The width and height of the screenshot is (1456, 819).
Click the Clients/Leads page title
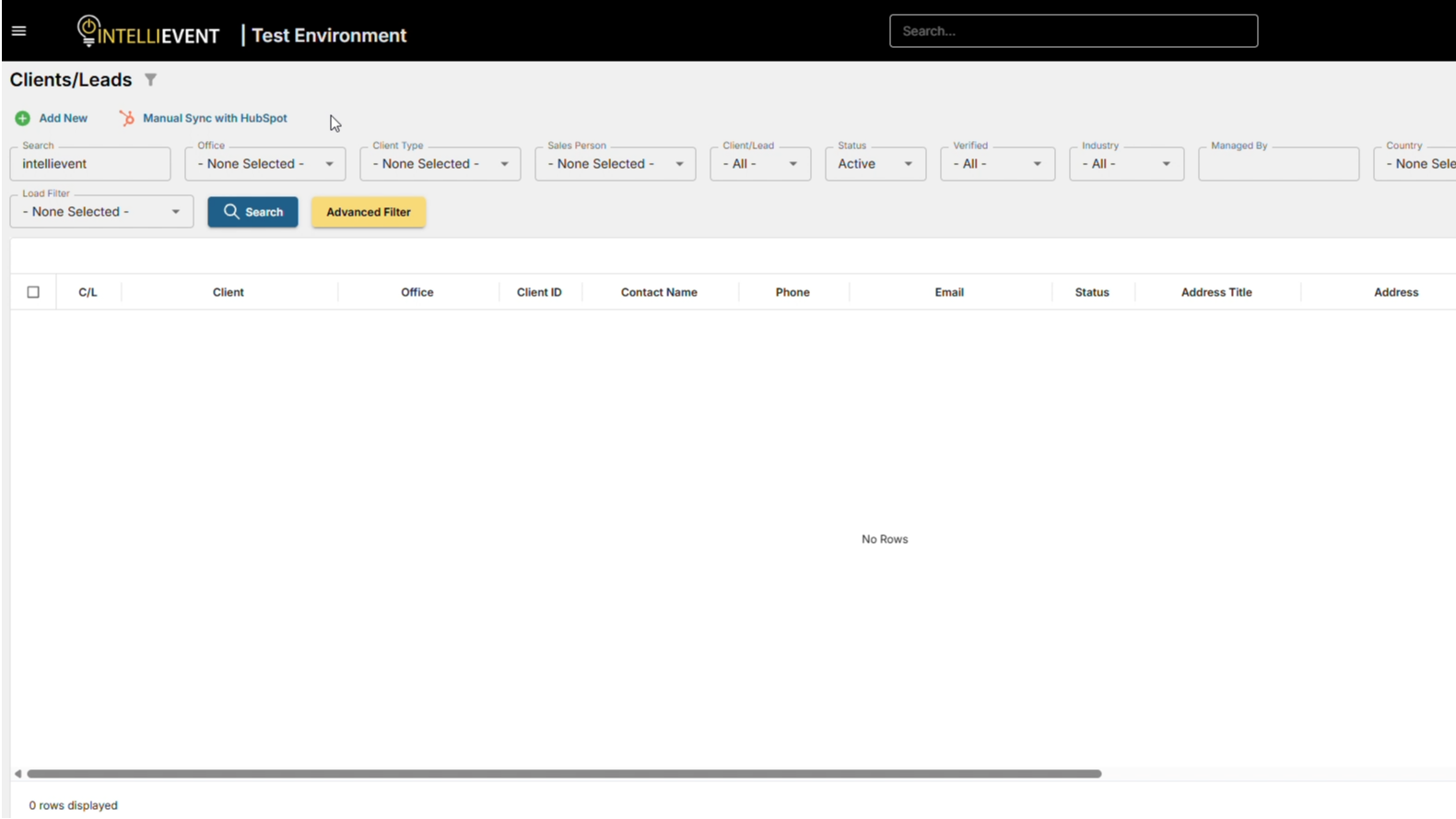[x=71, y=80]
